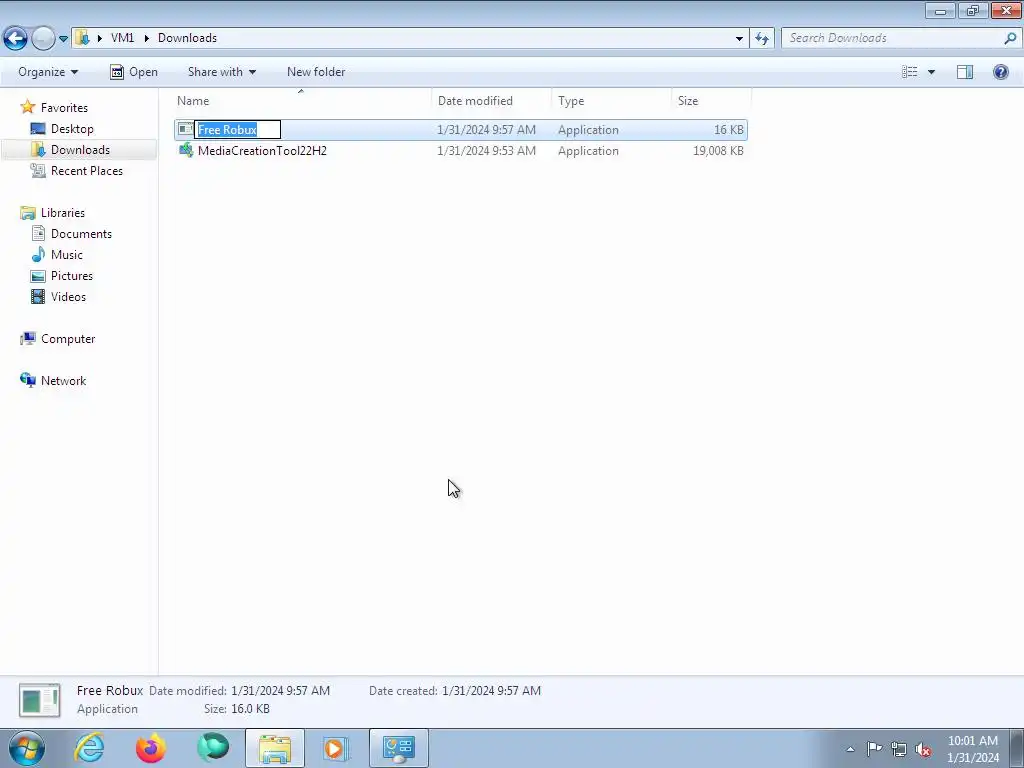Click Open in the toolbar

(134, 72)
